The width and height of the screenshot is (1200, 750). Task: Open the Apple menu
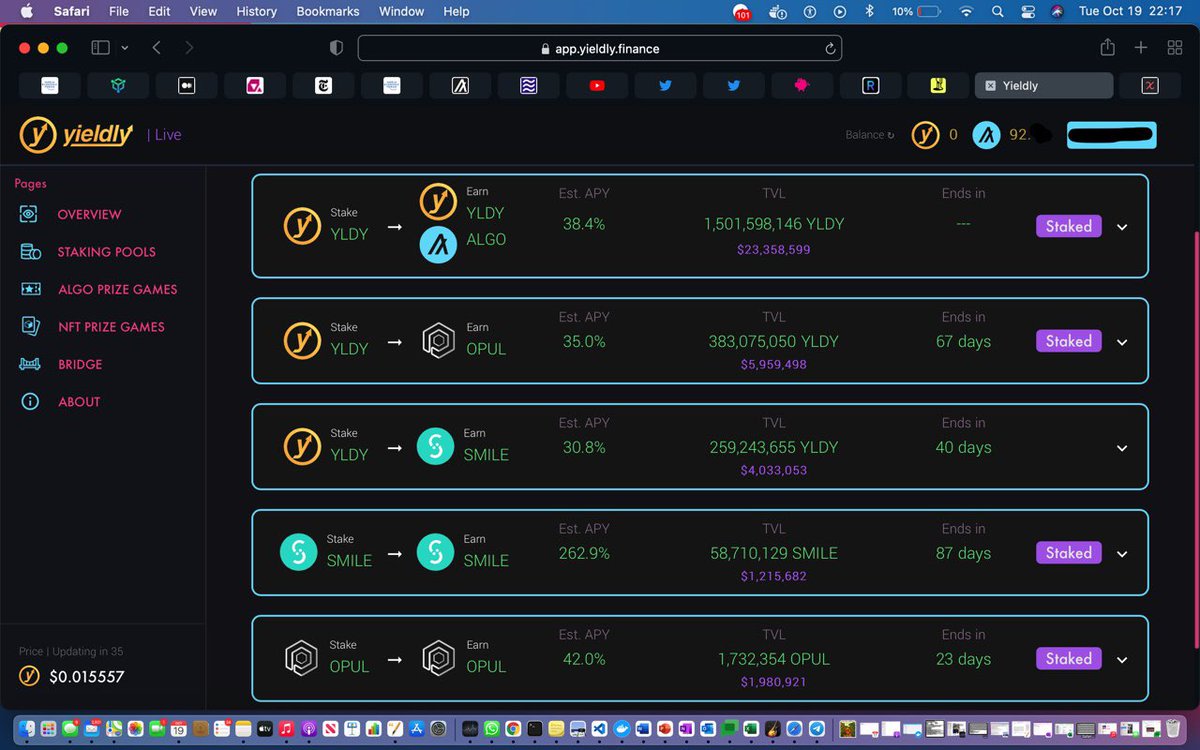point(27,11)
